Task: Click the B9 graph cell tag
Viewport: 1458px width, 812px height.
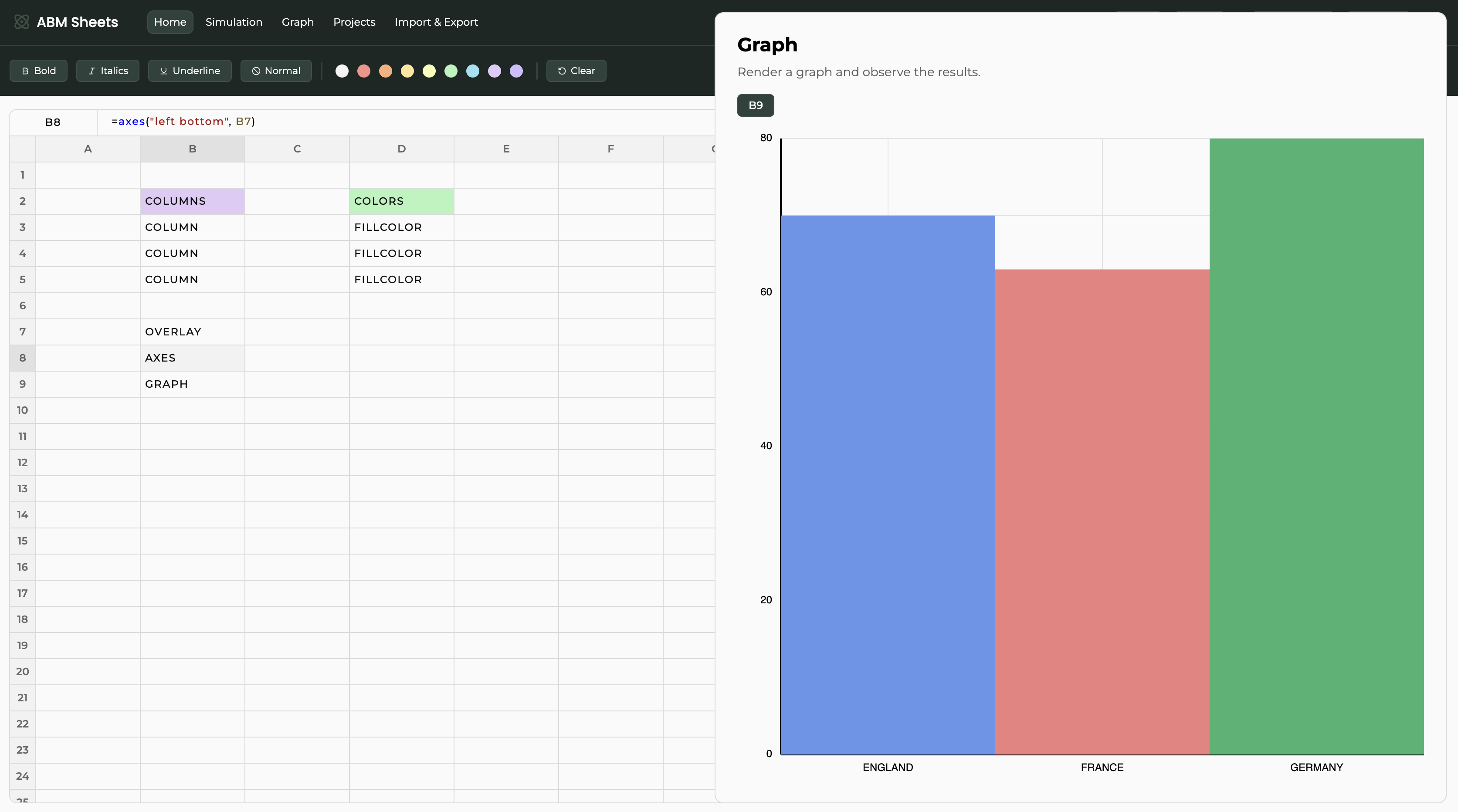Action: click(x=755, y=105)
